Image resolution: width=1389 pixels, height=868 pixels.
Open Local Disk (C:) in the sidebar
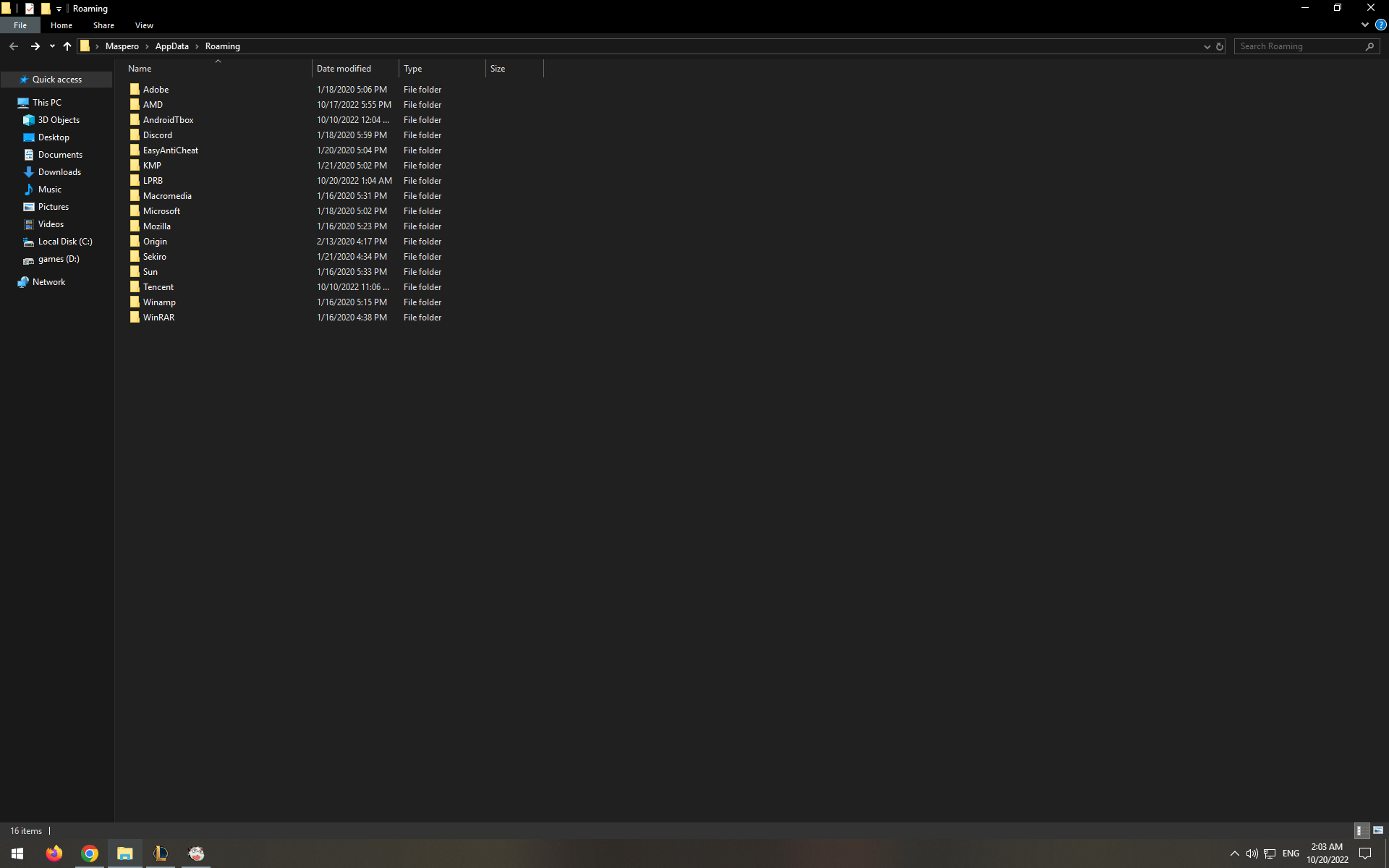[65, 242]
